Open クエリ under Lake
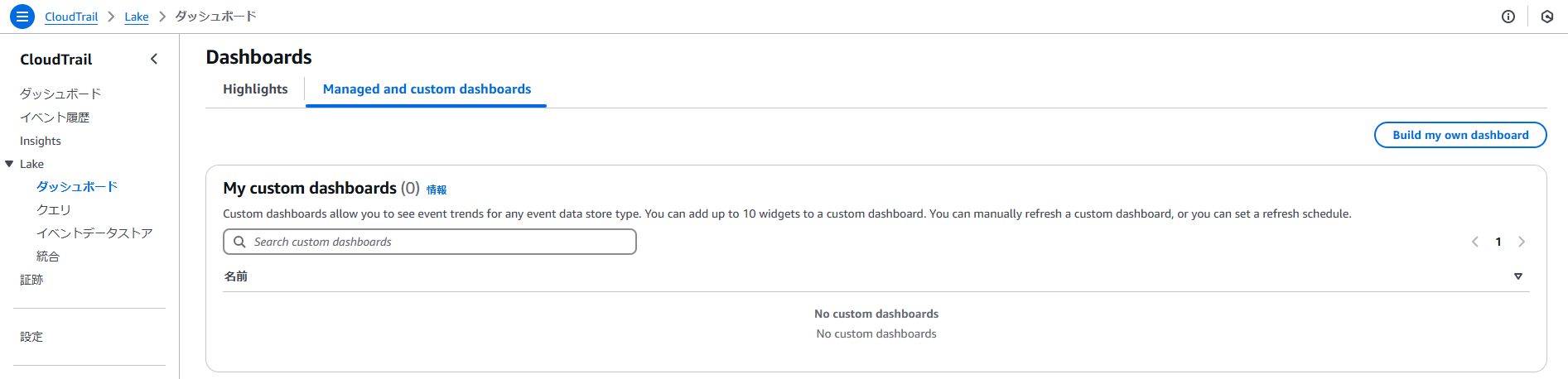 [x=54, y=210]
